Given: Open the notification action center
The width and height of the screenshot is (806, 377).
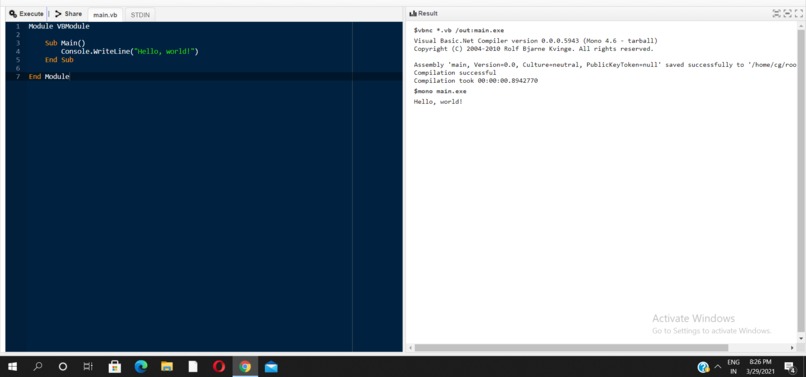Looking at the screenshot, I should (x=790, y=367).
